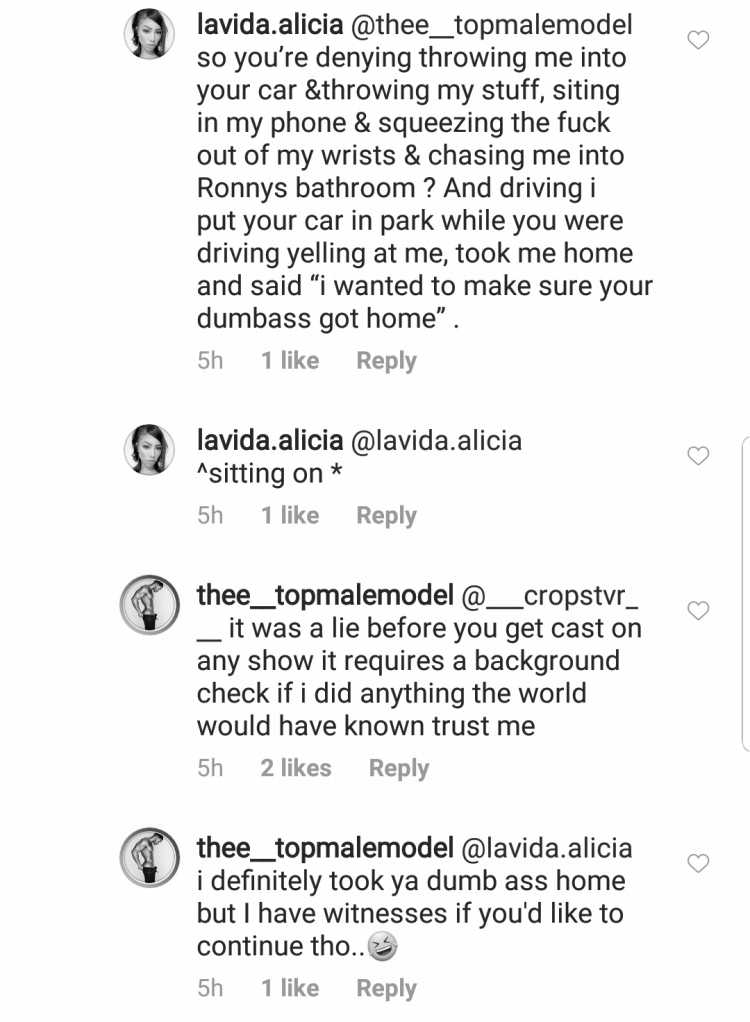Like the first lavida.alicia comment with heart icon
Image resolution: width=750 pixels, height=1022 pixels.
click(x=698, y=40)
